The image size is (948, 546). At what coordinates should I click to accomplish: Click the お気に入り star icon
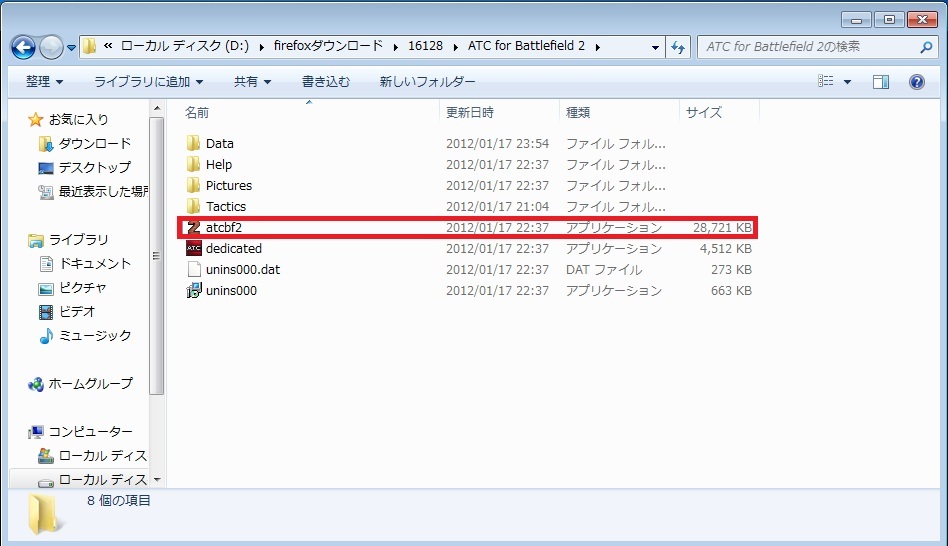click(x=36, y=120)
